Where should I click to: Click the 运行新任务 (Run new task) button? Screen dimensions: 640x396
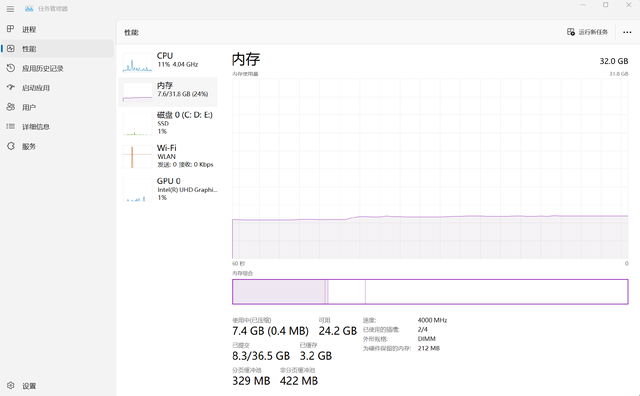coord(587,32)
